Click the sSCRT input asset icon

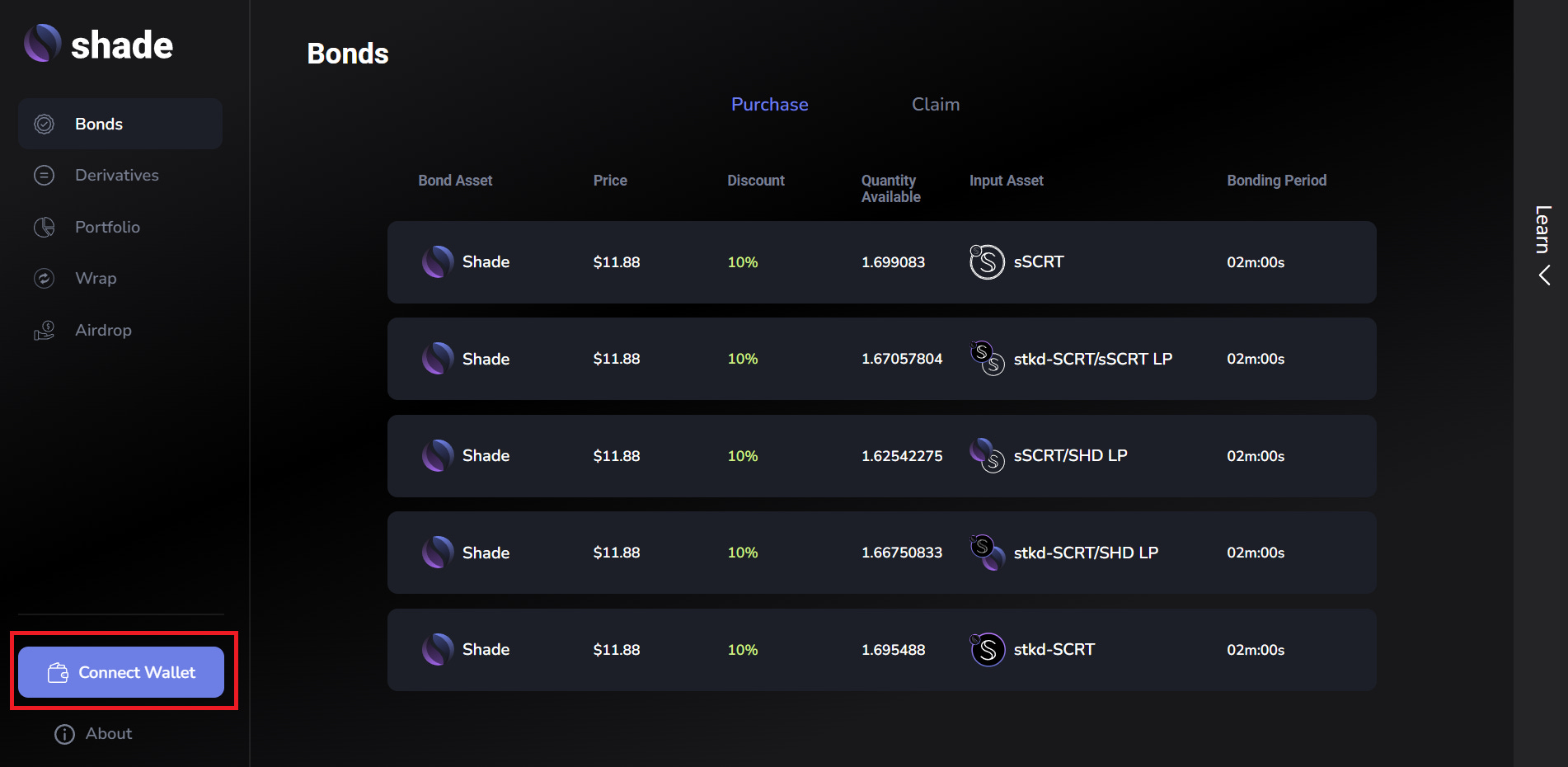coord(987,262)
